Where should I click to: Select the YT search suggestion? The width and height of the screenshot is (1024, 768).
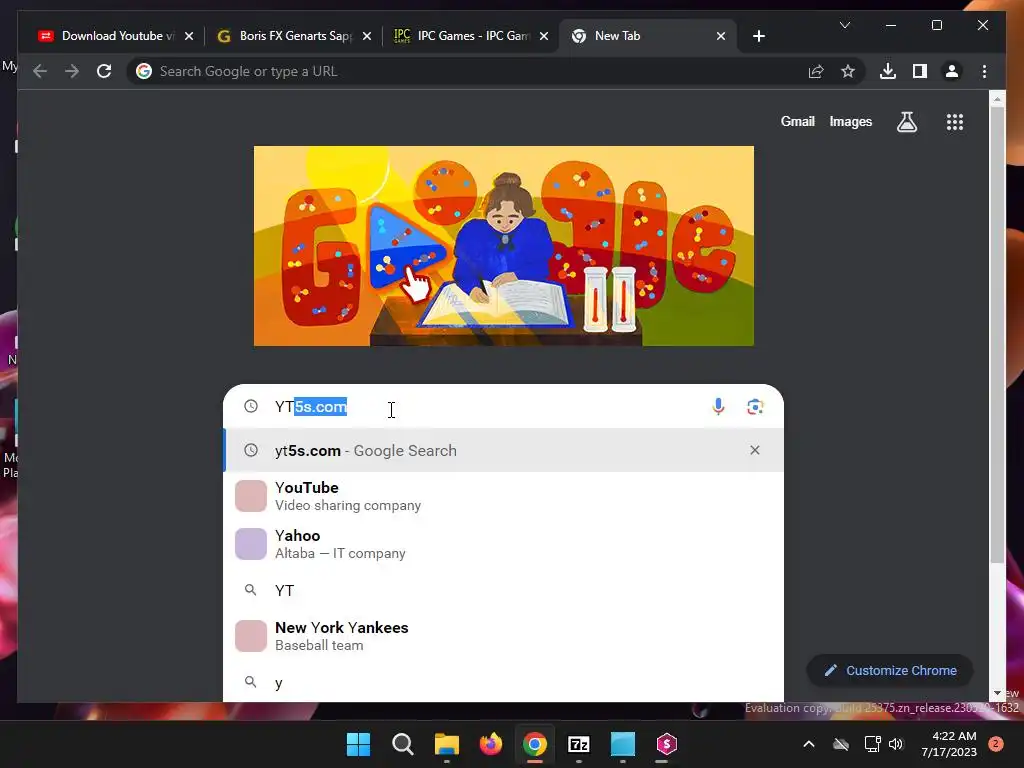504,590
